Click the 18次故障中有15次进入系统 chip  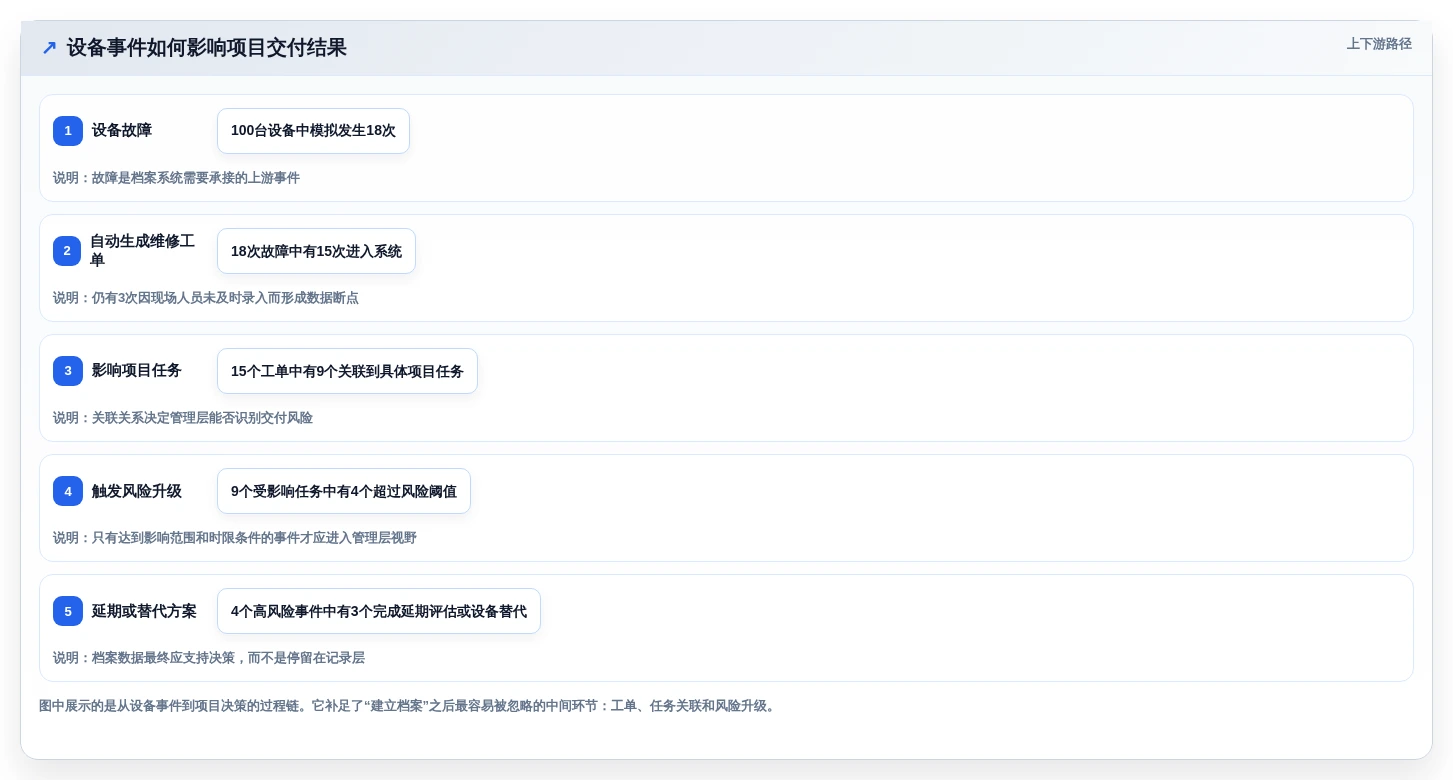coord(316,251)
